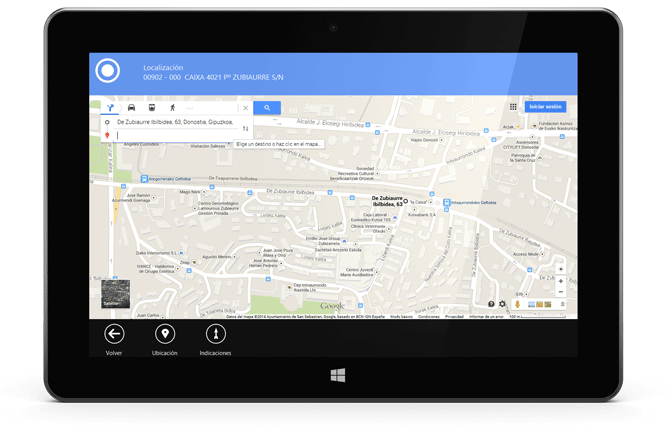The width and height of the screenshot is (670, 445).
Task: Show more travel modes ellipsis
Action: tap(190, 108)
